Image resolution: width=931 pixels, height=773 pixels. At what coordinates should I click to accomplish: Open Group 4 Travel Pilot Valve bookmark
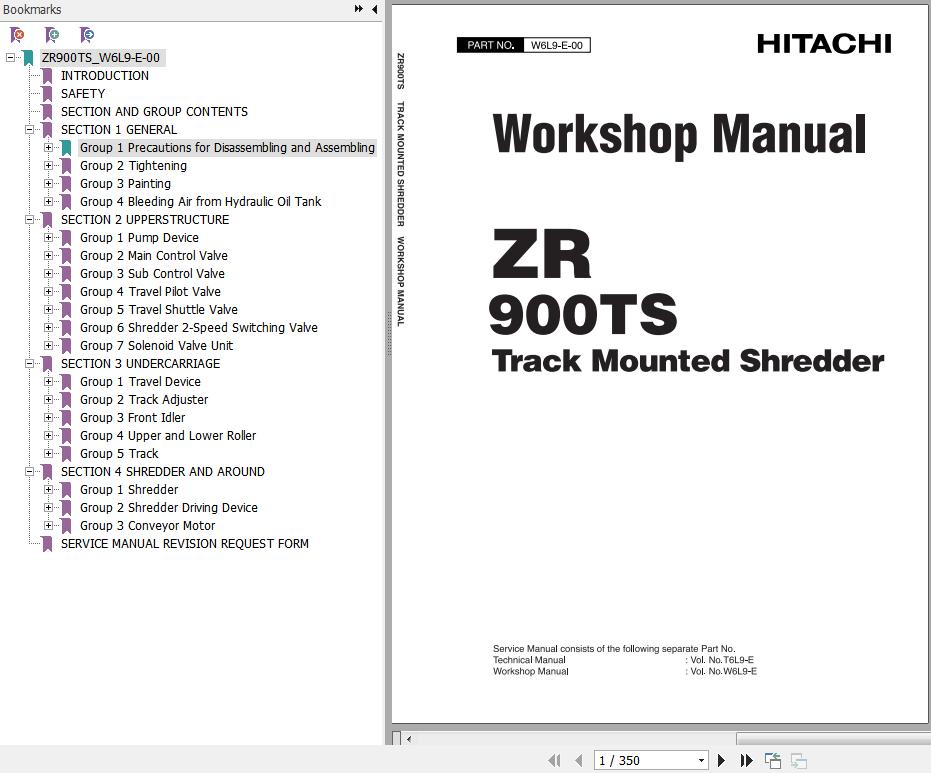click(x=150, y=292)
